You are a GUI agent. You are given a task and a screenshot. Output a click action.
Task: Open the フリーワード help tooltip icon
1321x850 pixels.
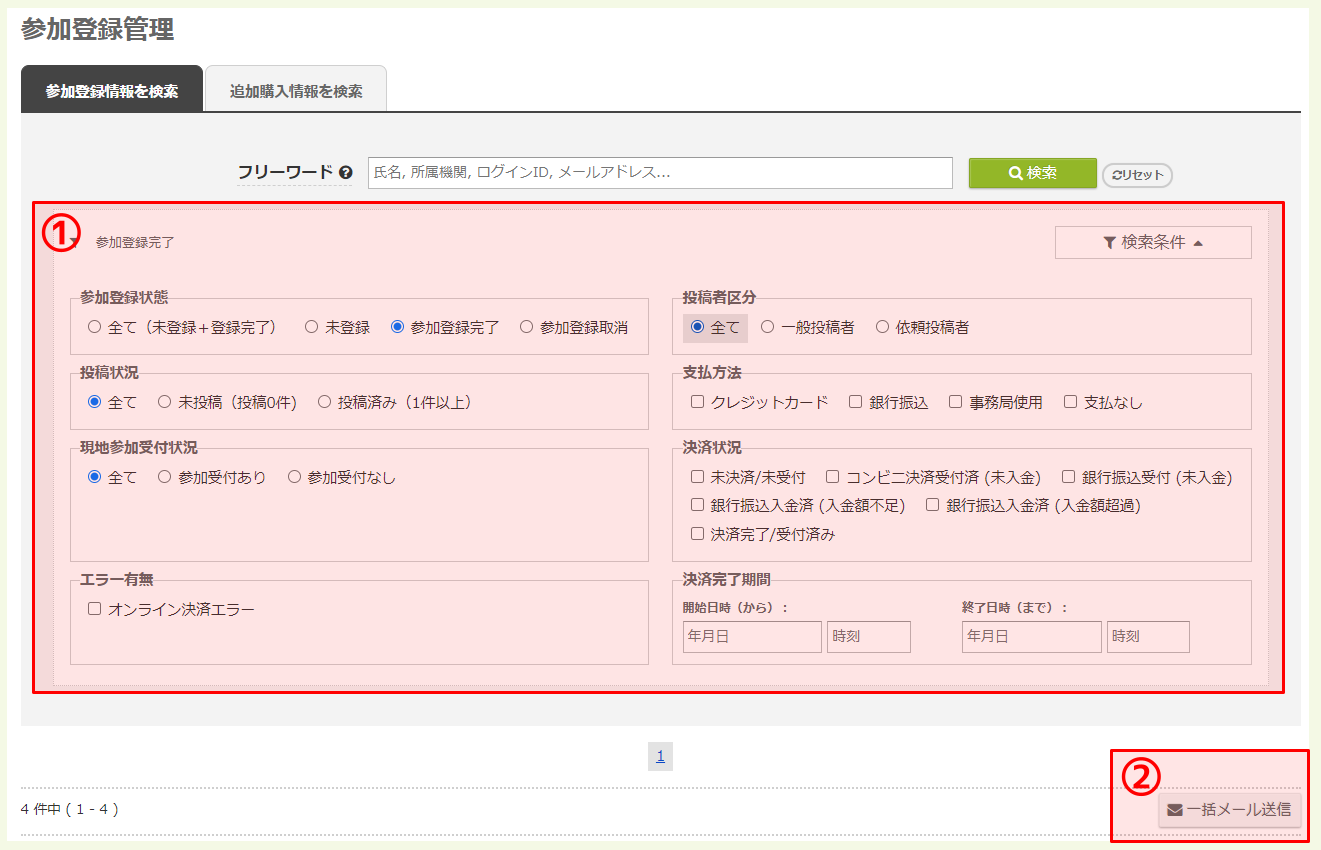coord(344,170)
